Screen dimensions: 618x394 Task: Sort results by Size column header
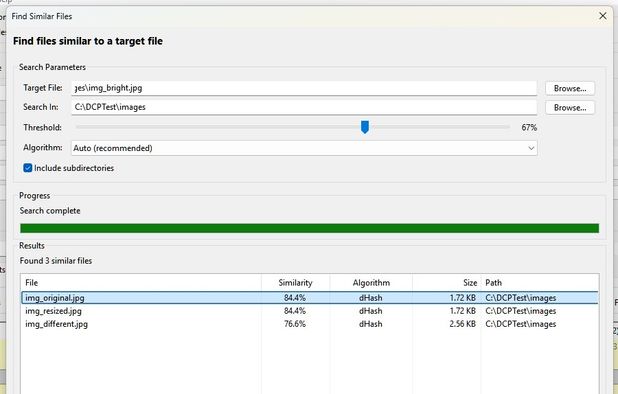click(447, 283)
